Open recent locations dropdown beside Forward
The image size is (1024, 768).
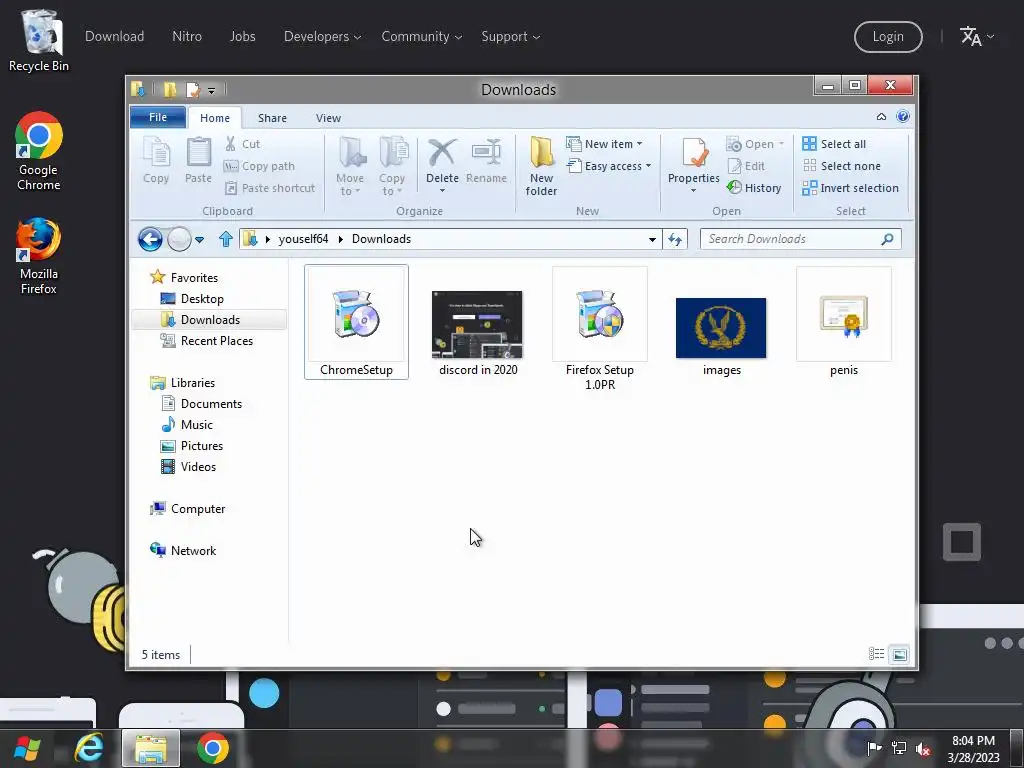[200, 240]
